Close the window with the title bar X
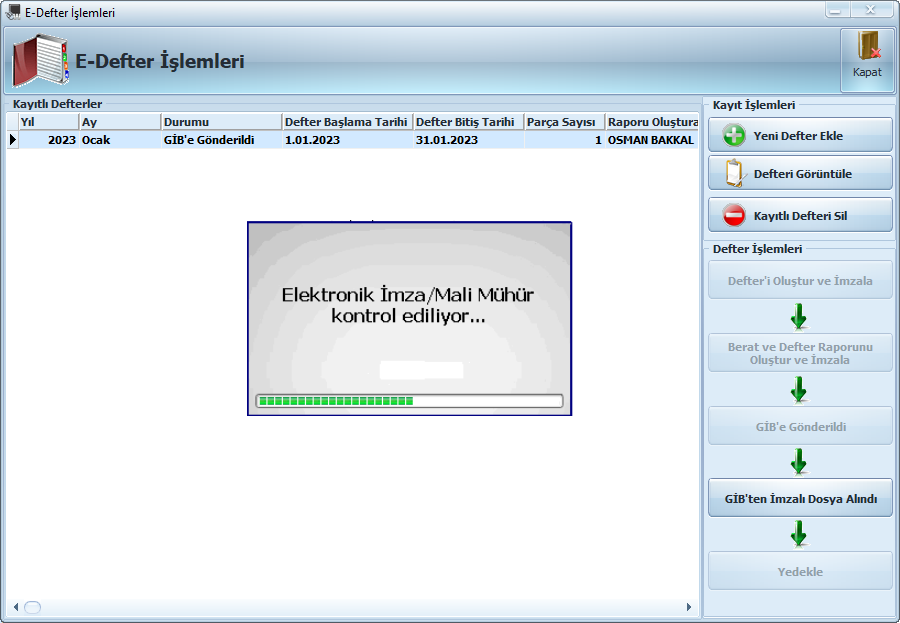This screenshot has width=900, height=623. tap(871, 10)
